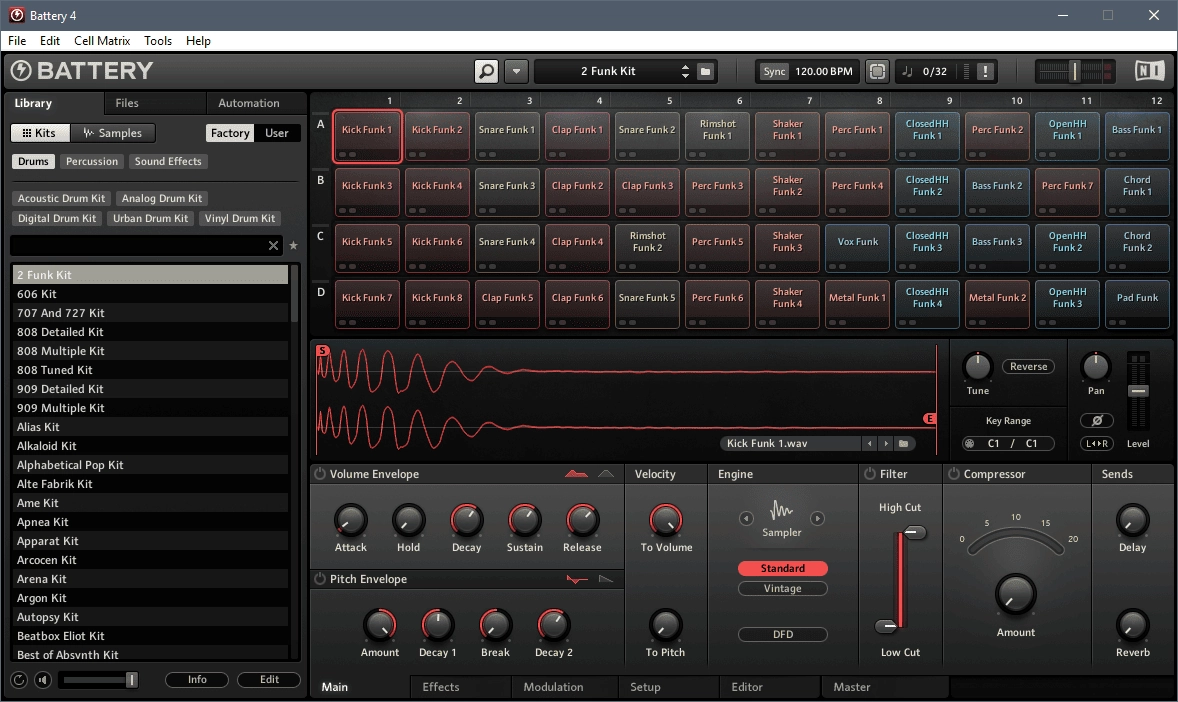This screenshot has height=702, width=1178.
Task: Toggle the Sync button
Action: pyautogui.click(x=774, y=71)
